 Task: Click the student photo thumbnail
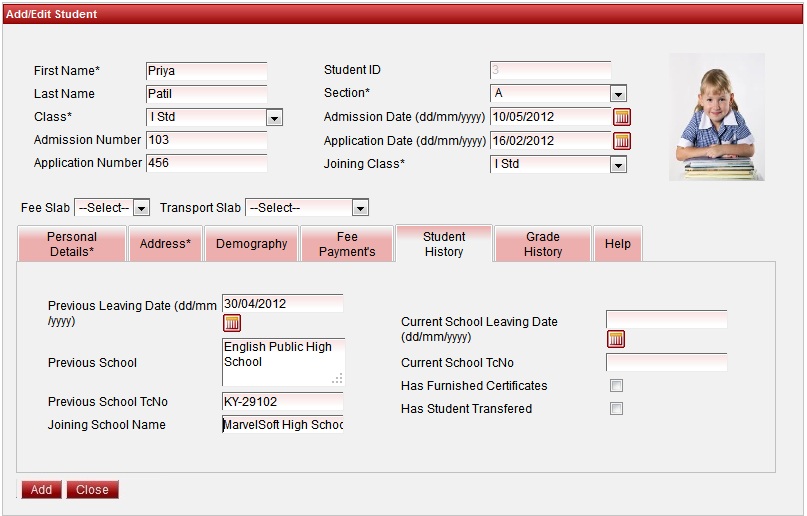pyautogui.click(x=716, y=117)
